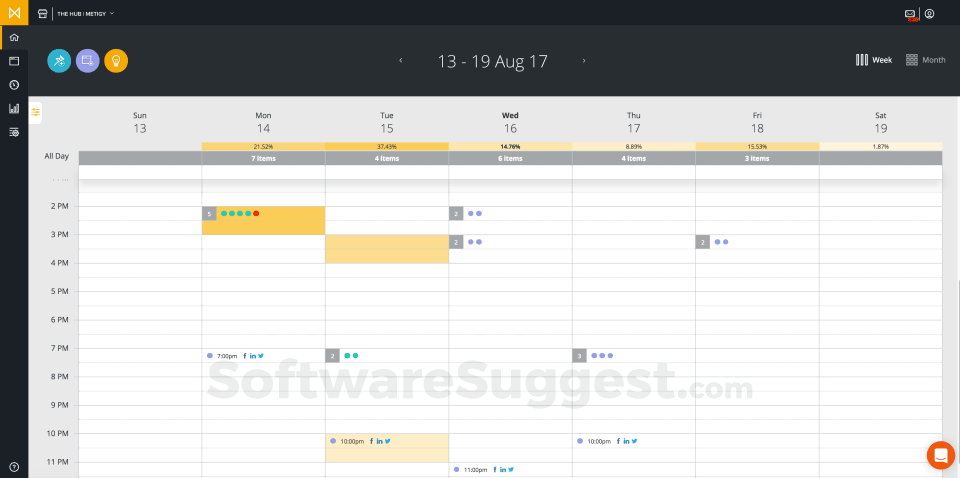Toggle the calendar filter settings panel
Viewport: 960px width, 478px height.
[x=36, y=111]
